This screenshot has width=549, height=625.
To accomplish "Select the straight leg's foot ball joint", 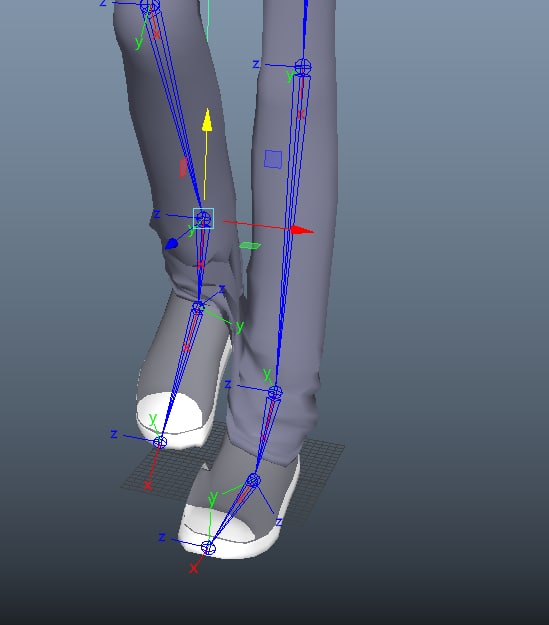I will coord(253,480).
